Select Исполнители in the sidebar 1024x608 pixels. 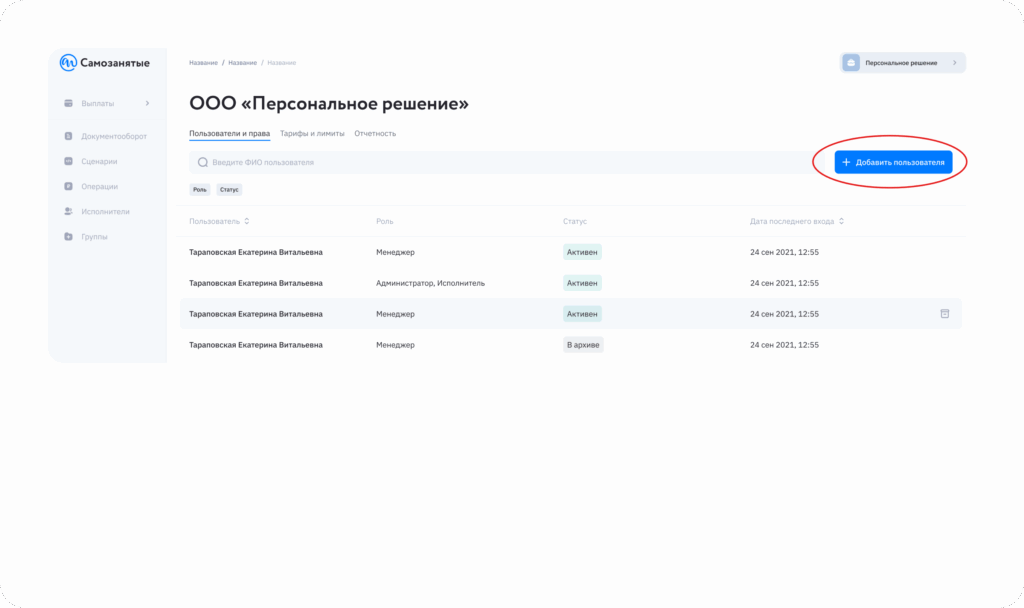tap(104, 211)
